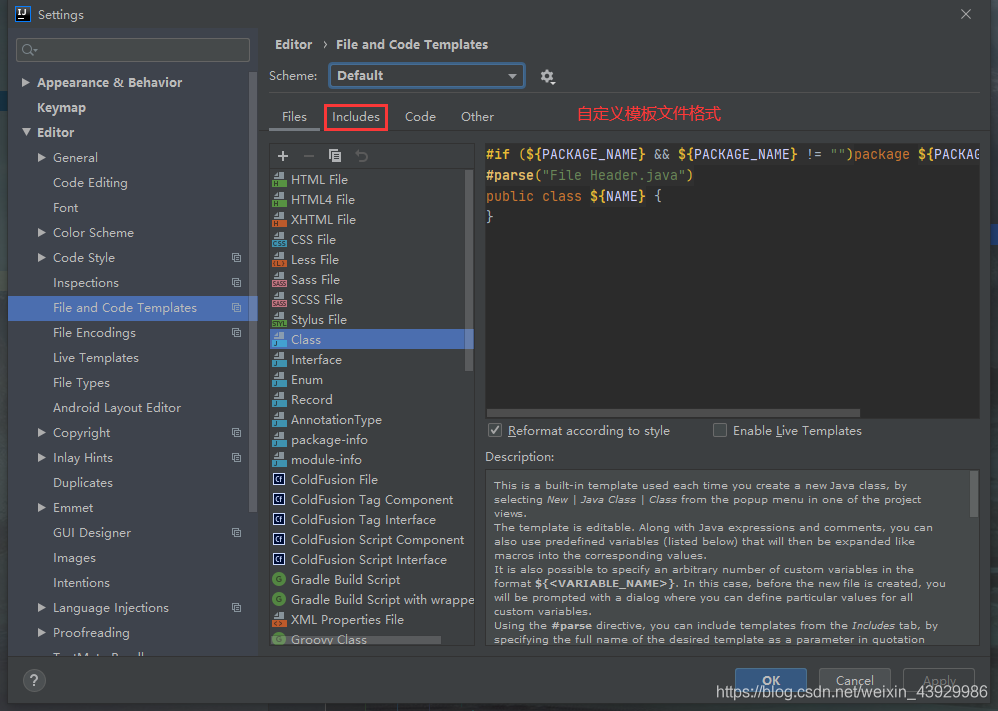The width and height of the screenshot is (998, 711).
Task: Select the Gradle Build Script icon
Action: point(279,579)
